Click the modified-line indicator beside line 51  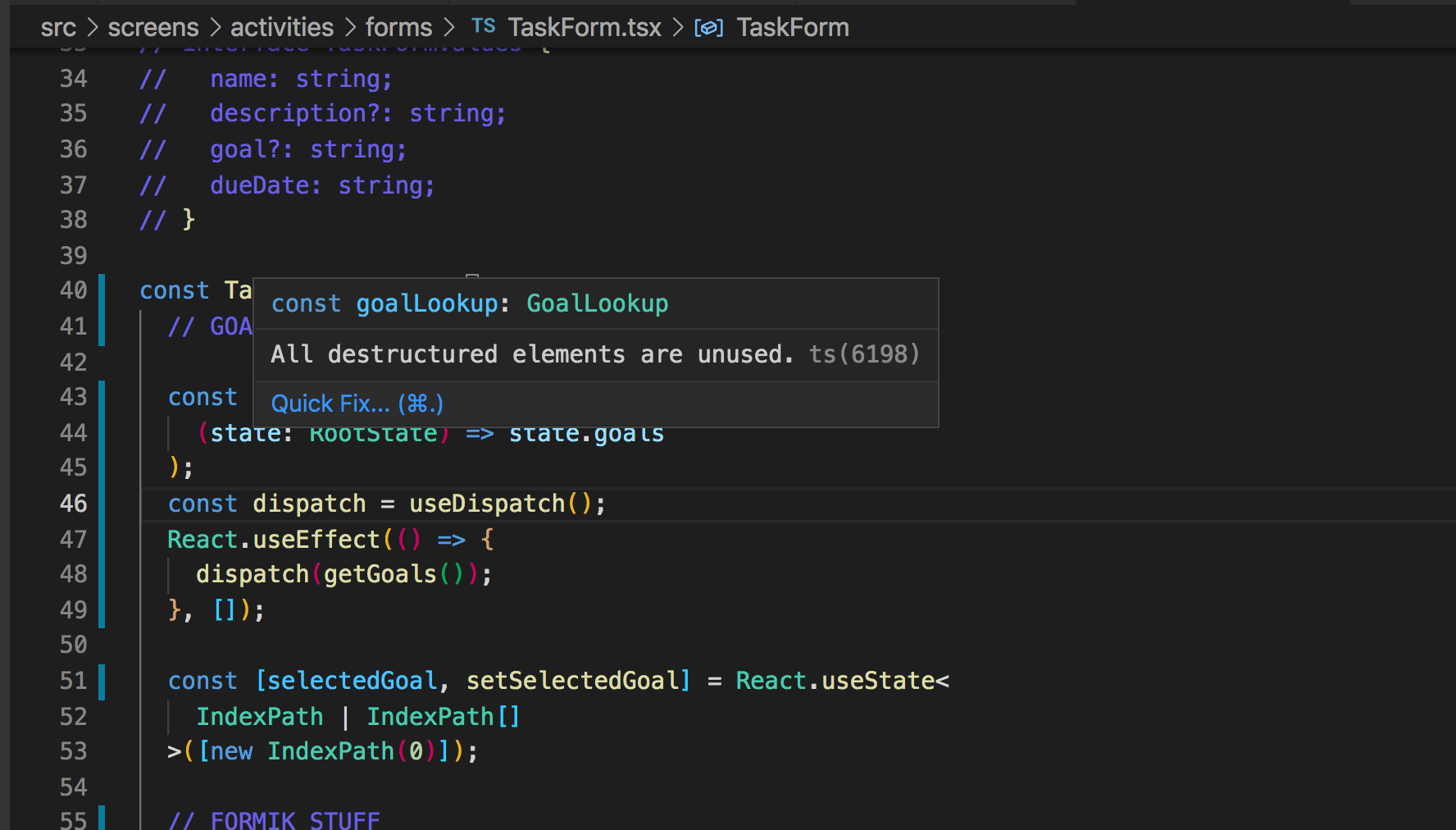point(102,681)
